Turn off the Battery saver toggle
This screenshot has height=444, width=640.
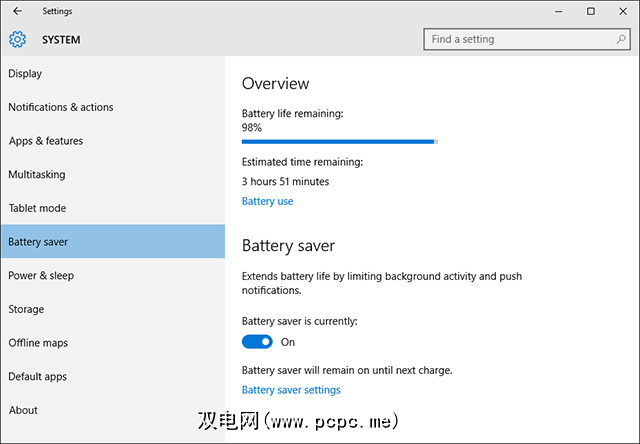coord(257,342)
